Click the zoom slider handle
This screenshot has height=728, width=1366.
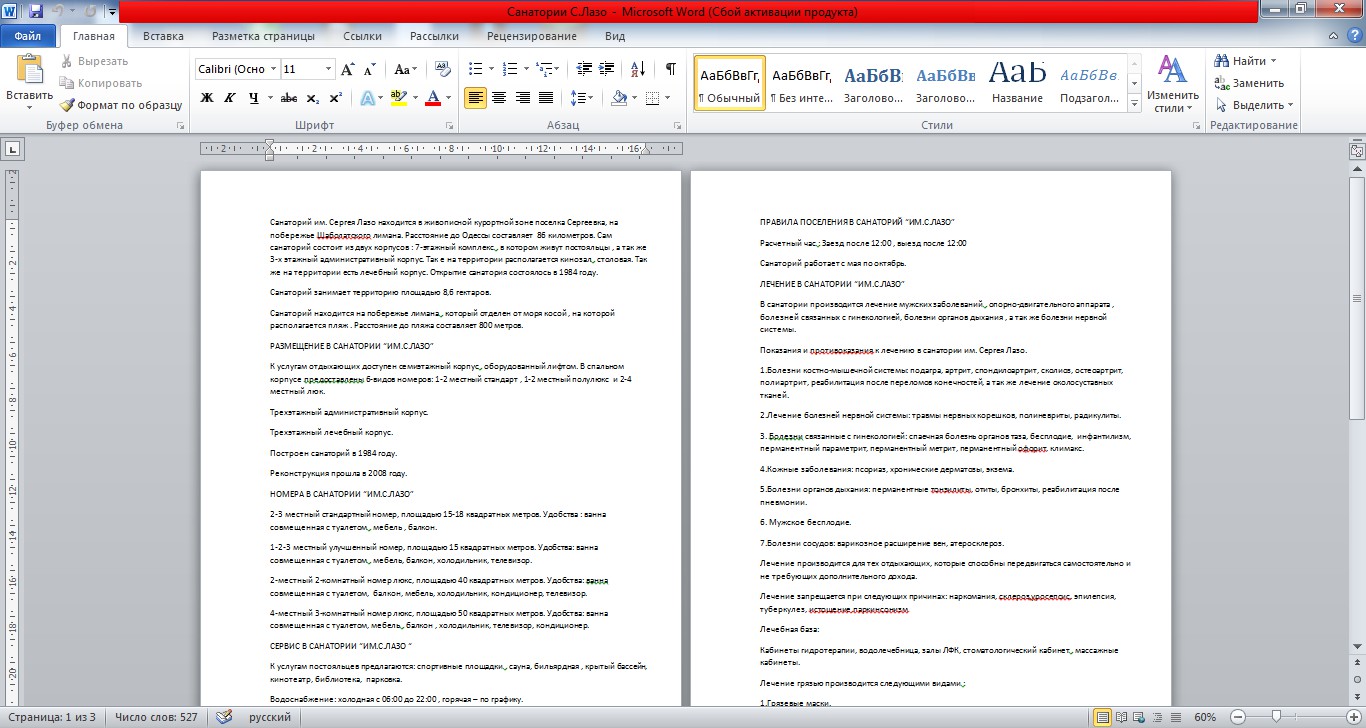[1276, 717]
